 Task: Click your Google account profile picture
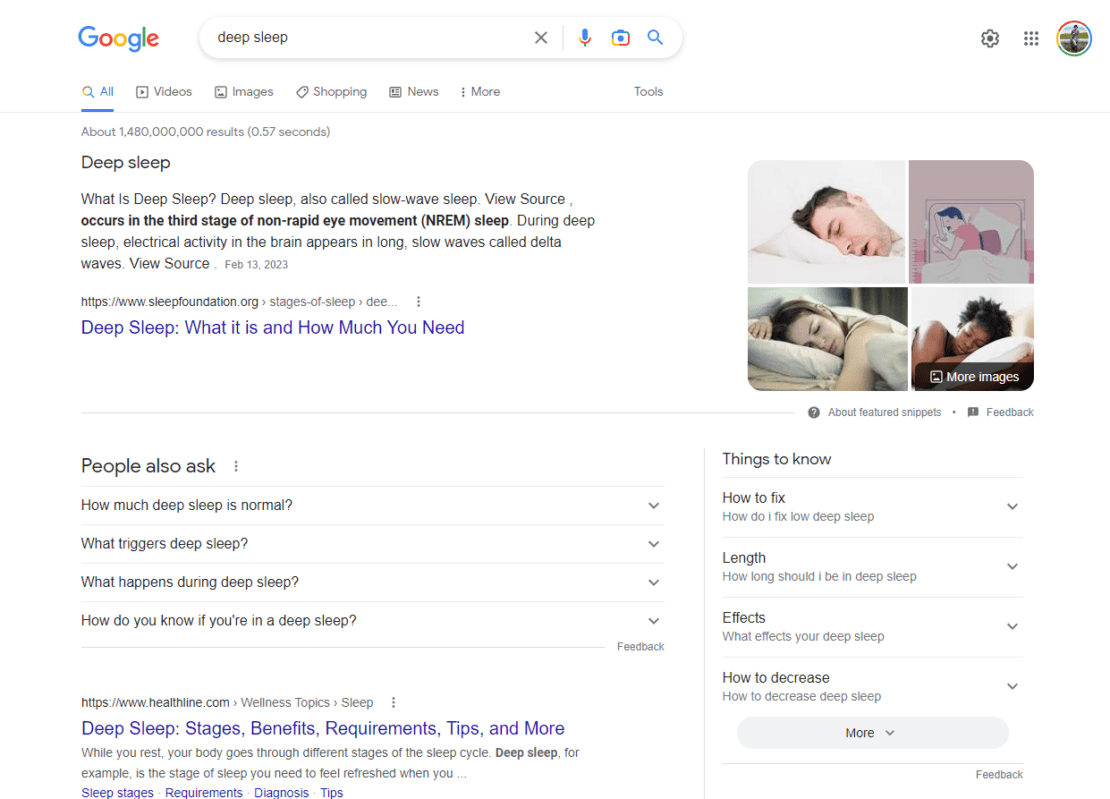[x=1074, y=37]
